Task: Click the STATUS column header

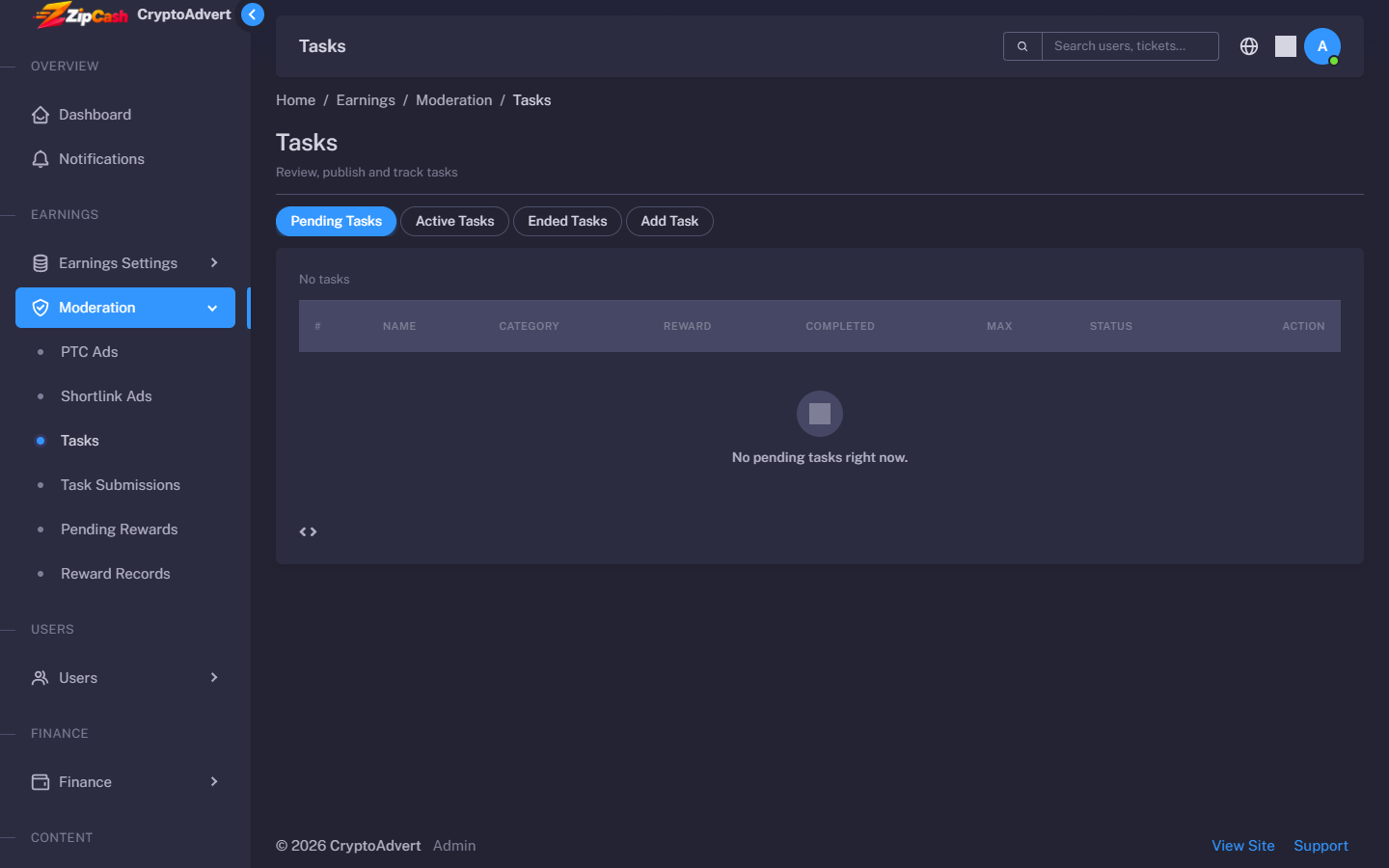Action: click(x=1111, y=326)
